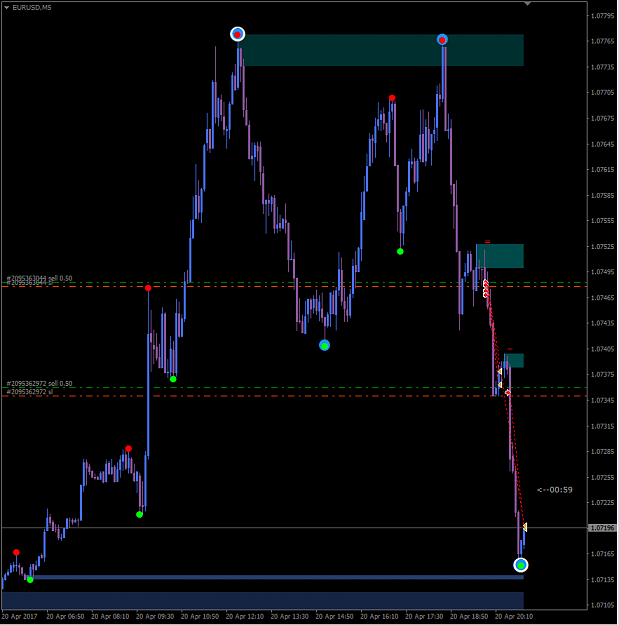The image size is (619, 625).
Task: Select the white-ringed green dot at the latest low
Action: pyautogui.click(x=521, y=565)
